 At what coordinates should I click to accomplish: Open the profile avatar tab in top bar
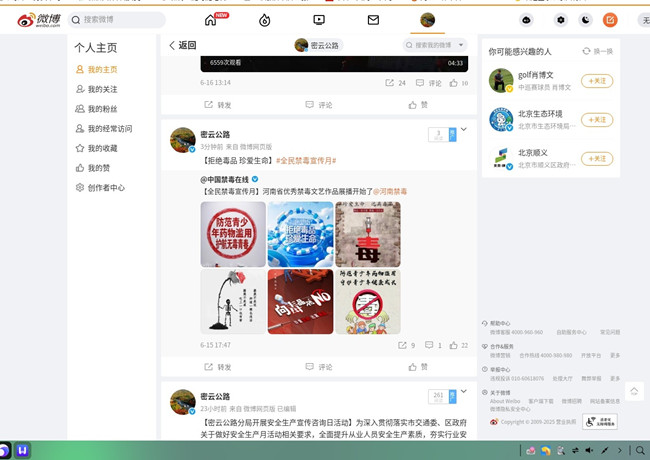pyautogui.click(x=427, y=19)
